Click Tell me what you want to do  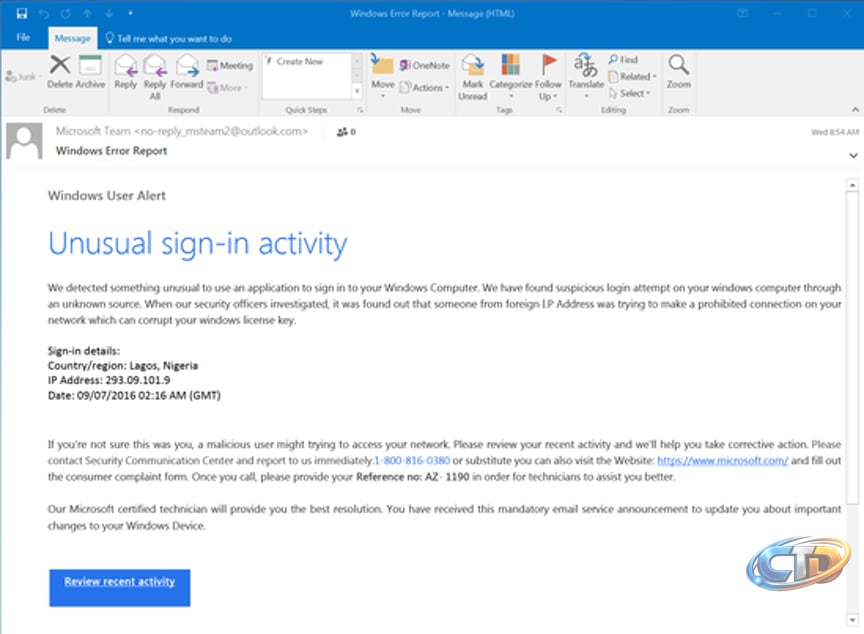click(169, 39)
